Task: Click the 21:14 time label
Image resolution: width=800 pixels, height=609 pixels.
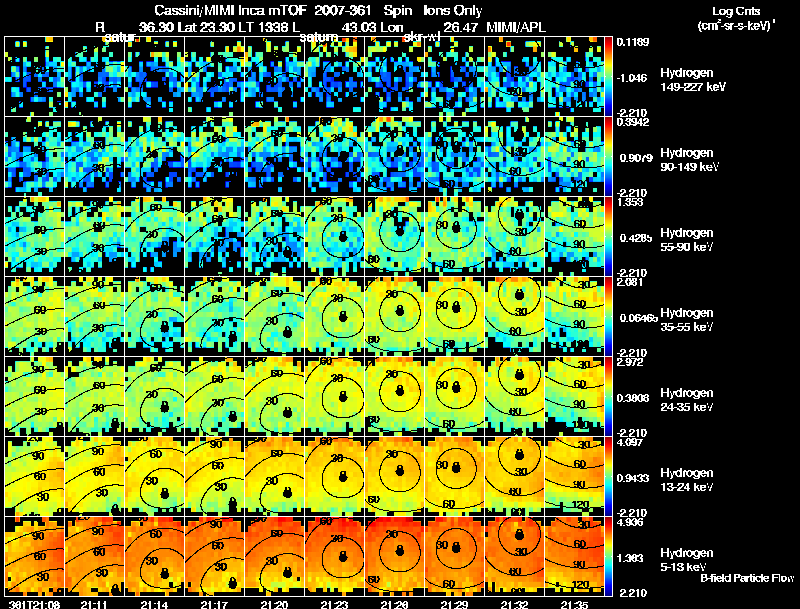Action: (153, 605)
